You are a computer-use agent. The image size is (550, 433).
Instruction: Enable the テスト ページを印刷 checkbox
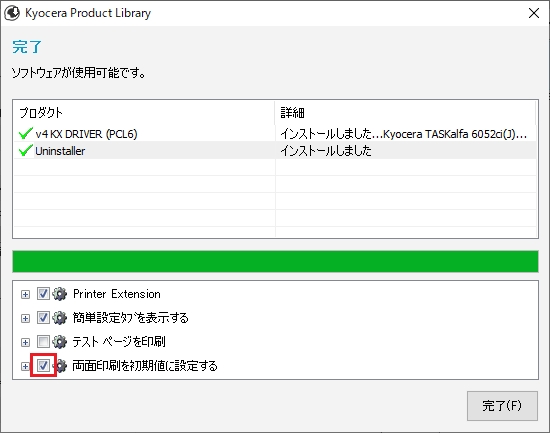(x=43, y=341)
